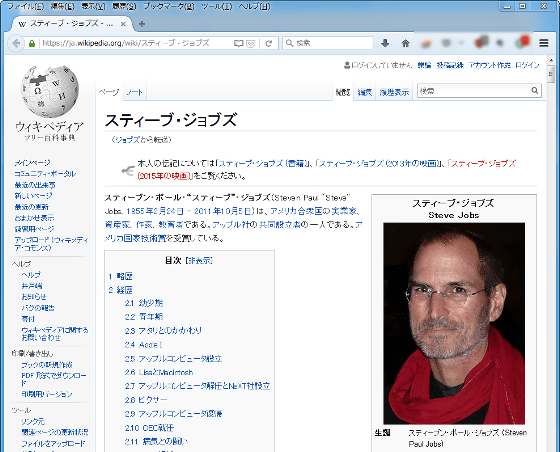Hide contents via 非表示 toggle
560x452 pixels.
click(199, 261)
